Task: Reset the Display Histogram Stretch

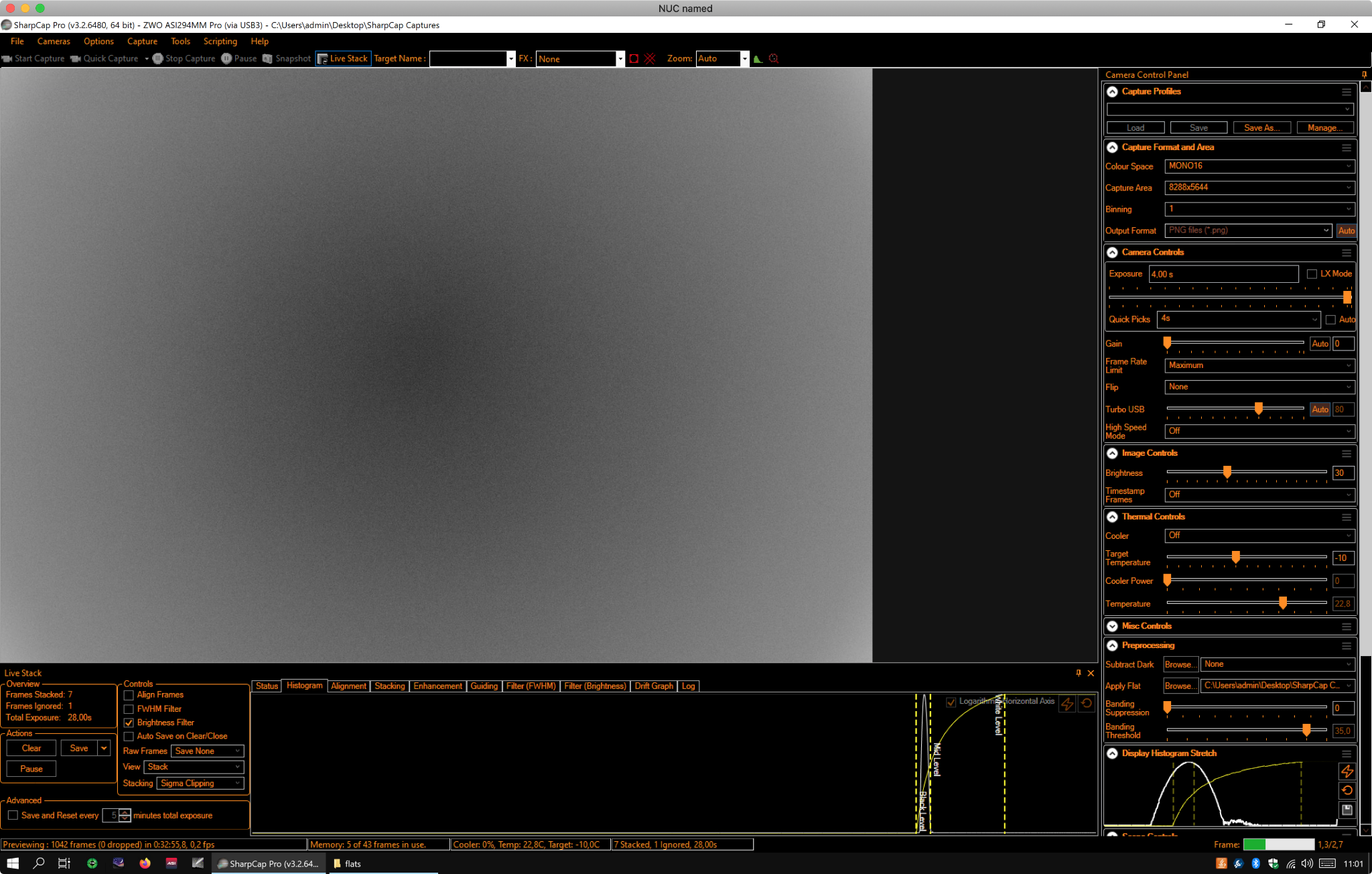Action: point(1347,791)
